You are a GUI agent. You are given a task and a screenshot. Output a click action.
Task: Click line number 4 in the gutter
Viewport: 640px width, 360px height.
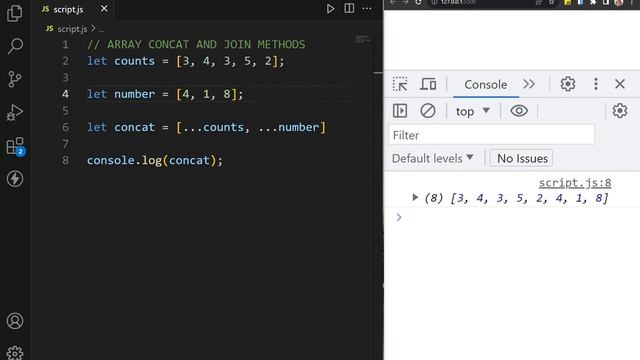65,94
